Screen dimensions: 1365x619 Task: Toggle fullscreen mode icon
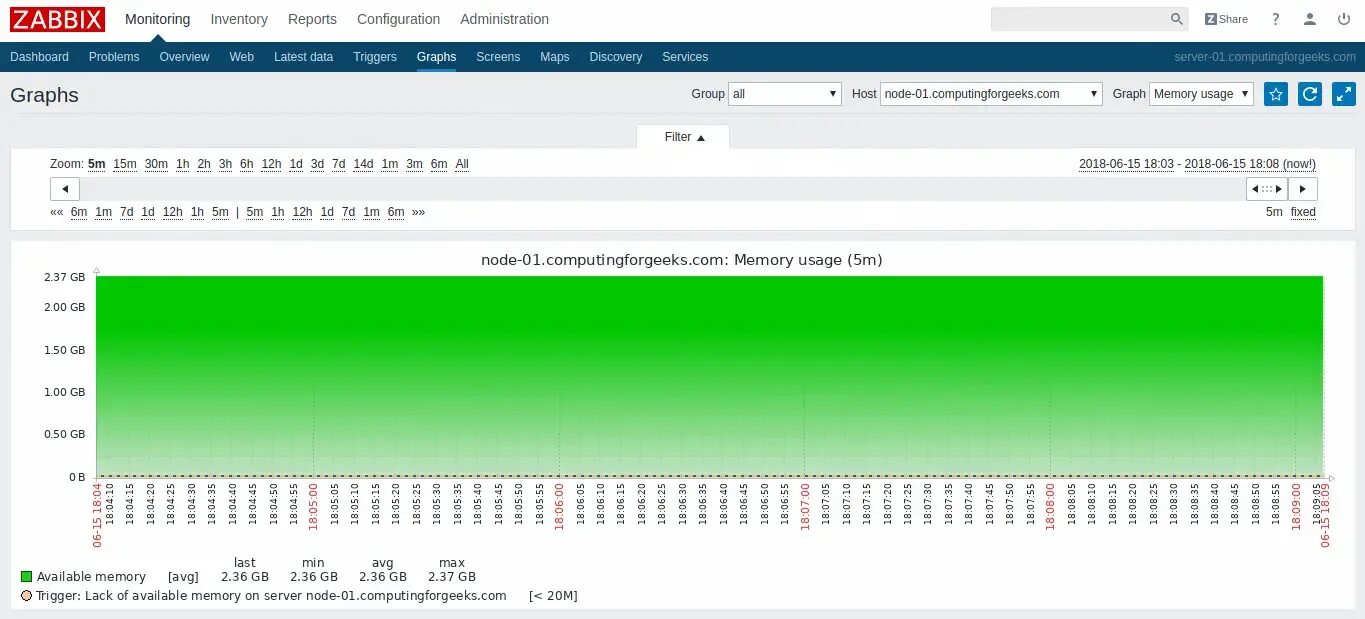1344,94
